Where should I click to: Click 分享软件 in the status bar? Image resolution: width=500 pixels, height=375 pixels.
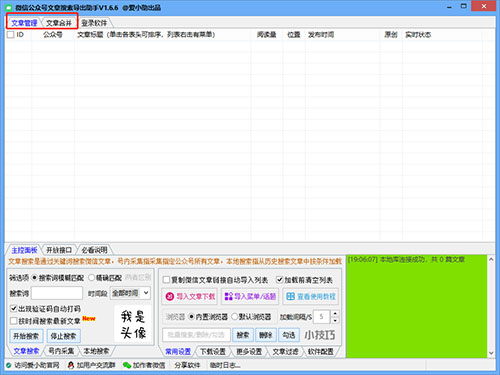click(187, 365)
